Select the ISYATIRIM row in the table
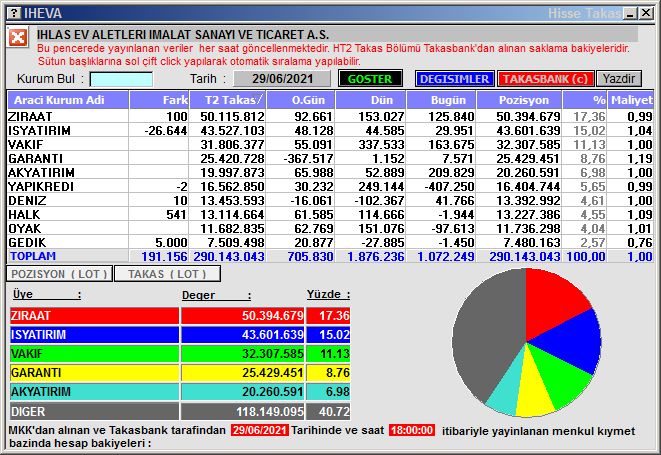Image resolution: width=661 pixels, height=455 pixels. (x=330, y=130)
